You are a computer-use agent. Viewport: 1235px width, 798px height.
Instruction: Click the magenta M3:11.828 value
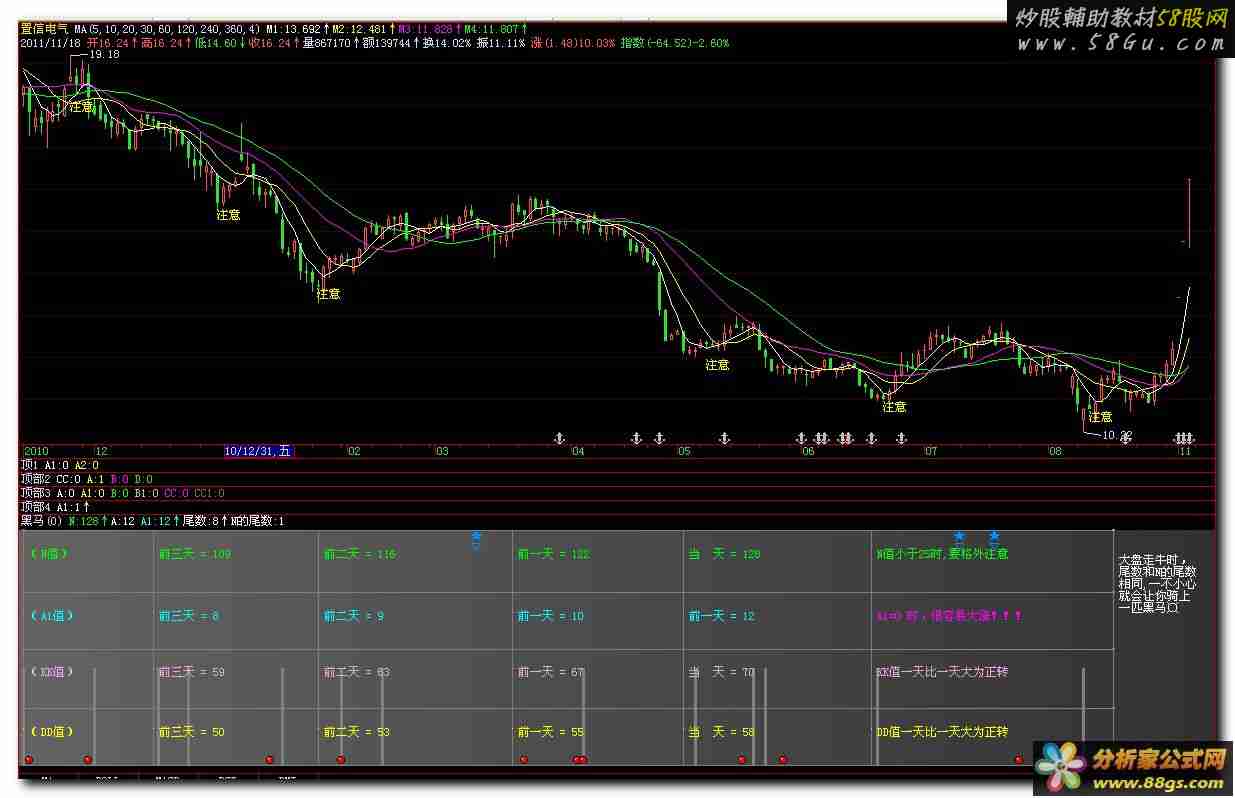[x=428, y=29]
